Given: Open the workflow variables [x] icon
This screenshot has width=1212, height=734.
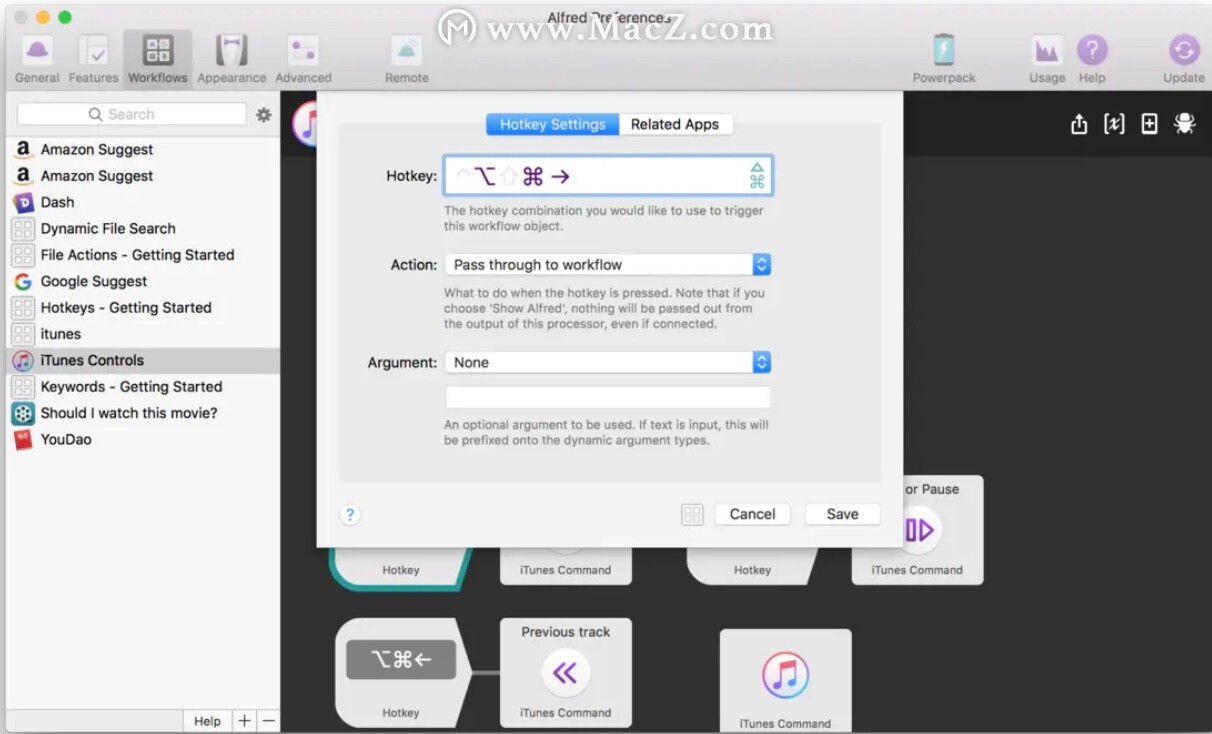Looking at the screenshot, I should click(x=1114, y=124).
